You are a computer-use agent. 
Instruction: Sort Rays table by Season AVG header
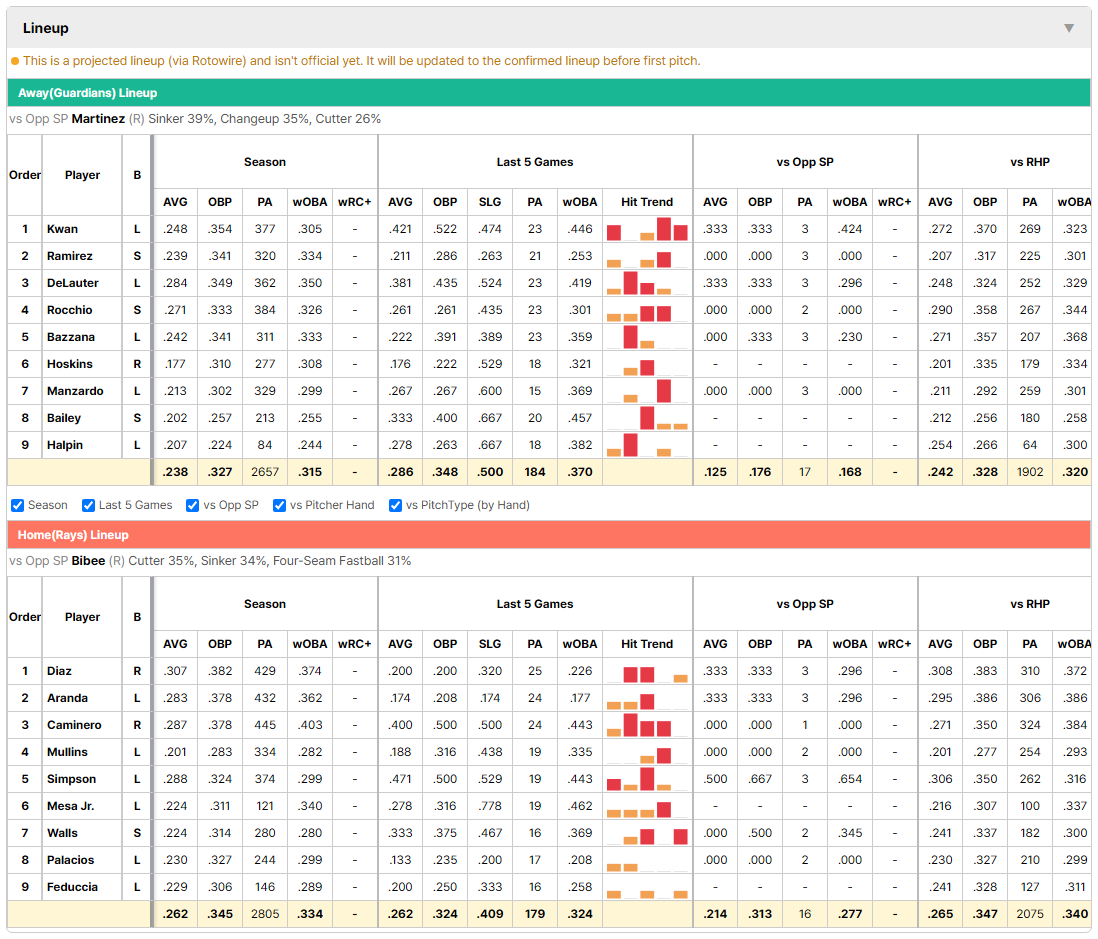(175, 644)
